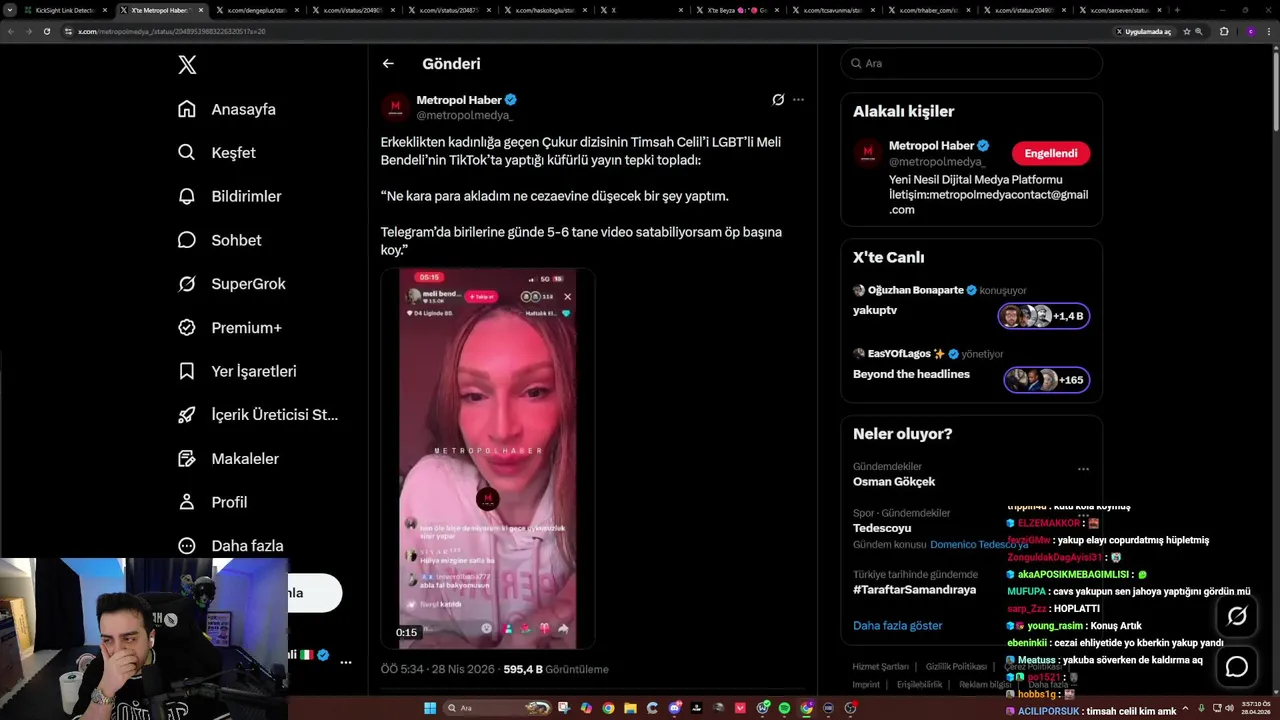Open Keşfet explore page

point(217,153)
